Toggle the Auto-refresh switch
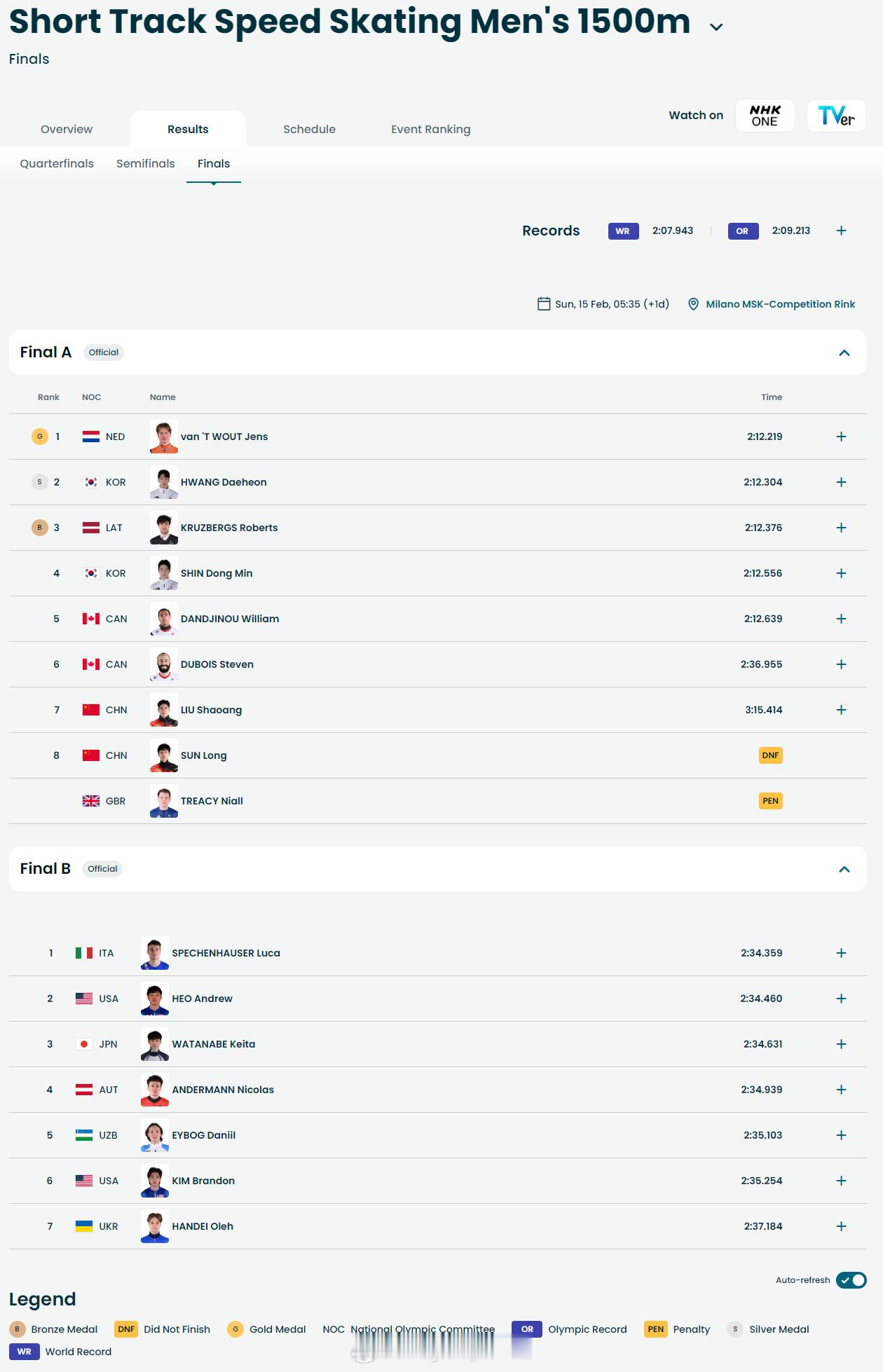Image resolution: width=883 pixels, height=1372 pixels. (x=851, y=1280)
